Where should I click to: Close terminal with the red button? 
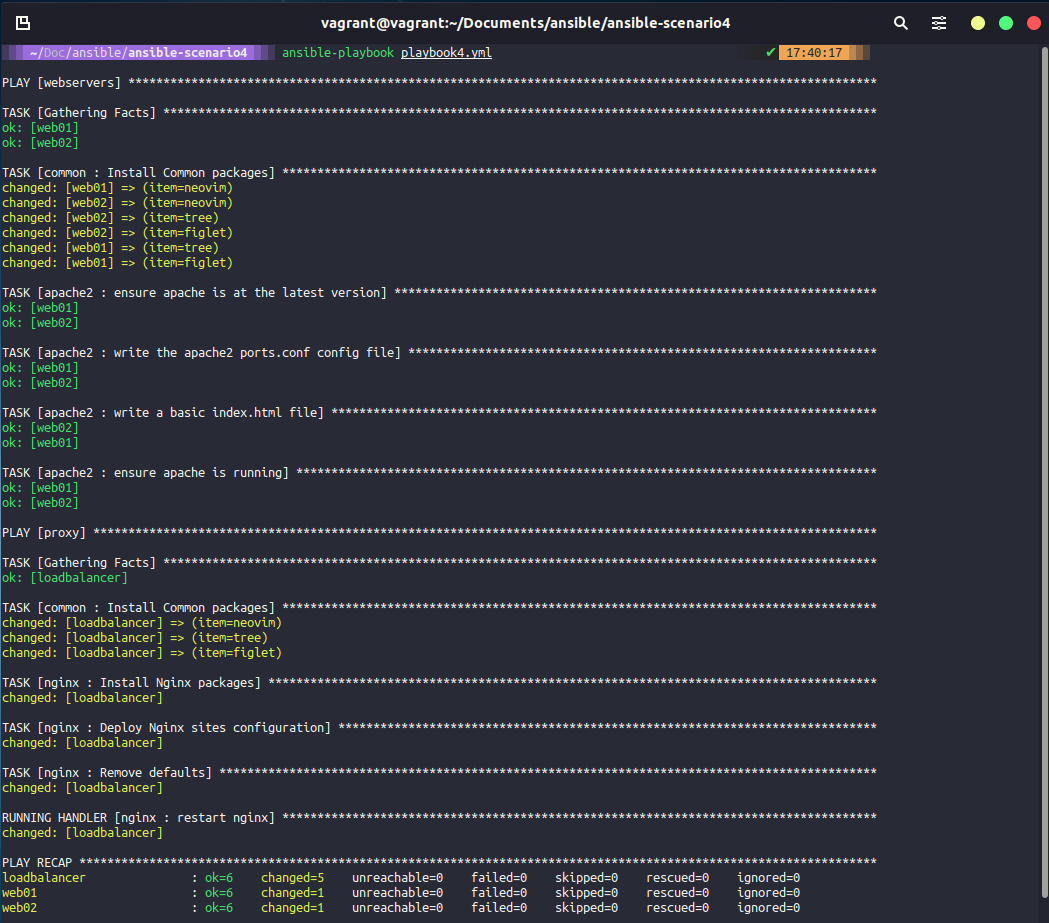click(x=1033, y=23)
